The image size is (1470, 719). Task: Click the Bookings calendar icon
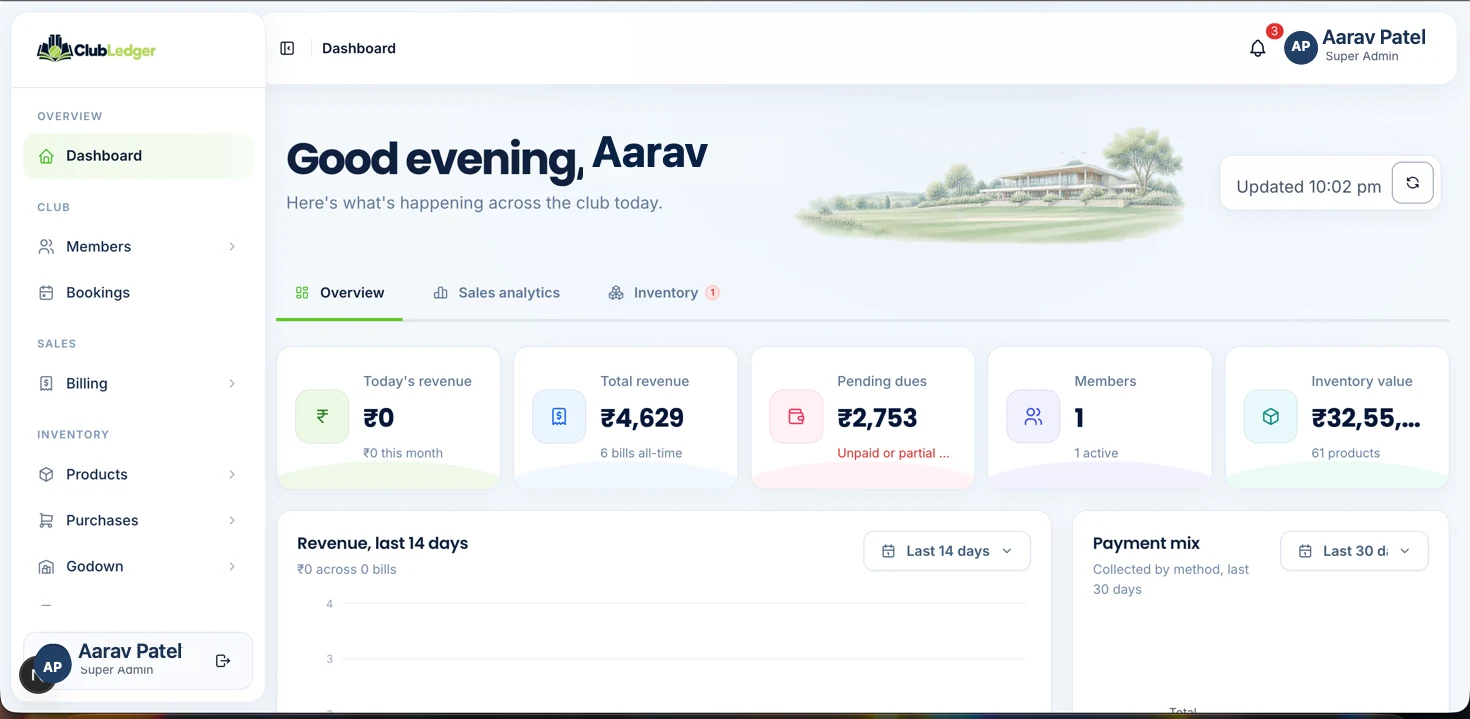click(x=46, y=293)
